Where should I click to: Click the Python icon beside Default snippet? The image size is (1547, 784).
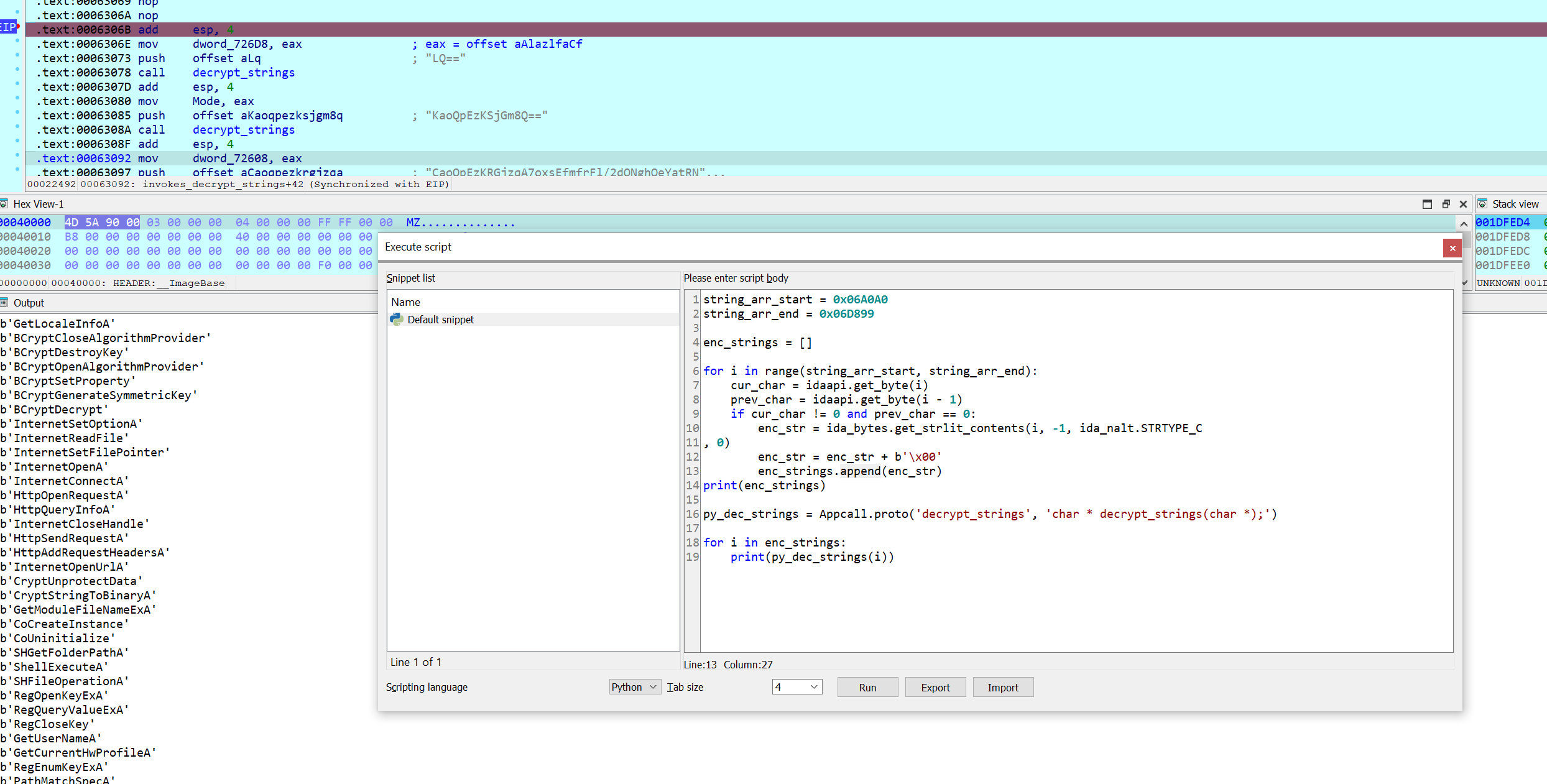(397, 320)
